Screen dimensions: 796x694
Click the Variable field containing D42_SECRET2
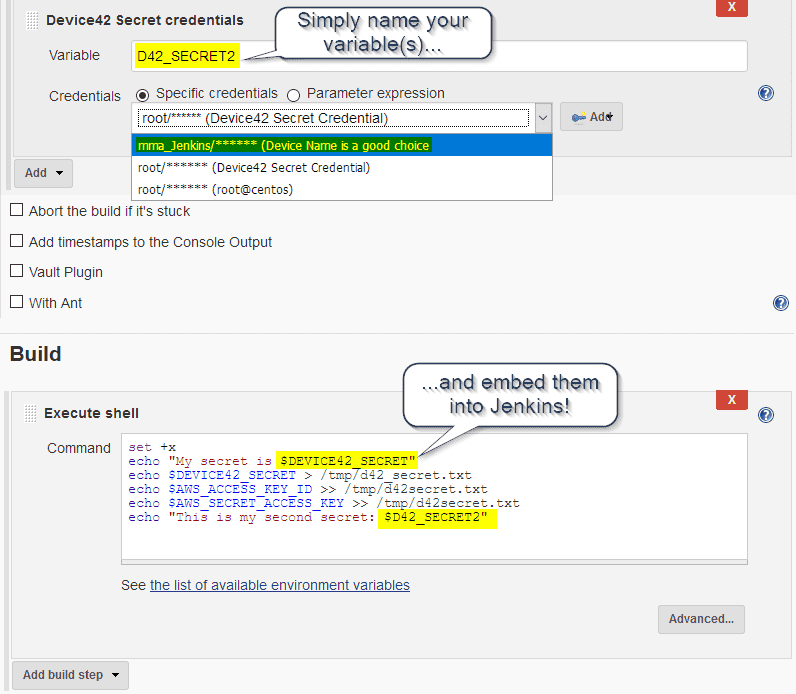tap(439, 56)
